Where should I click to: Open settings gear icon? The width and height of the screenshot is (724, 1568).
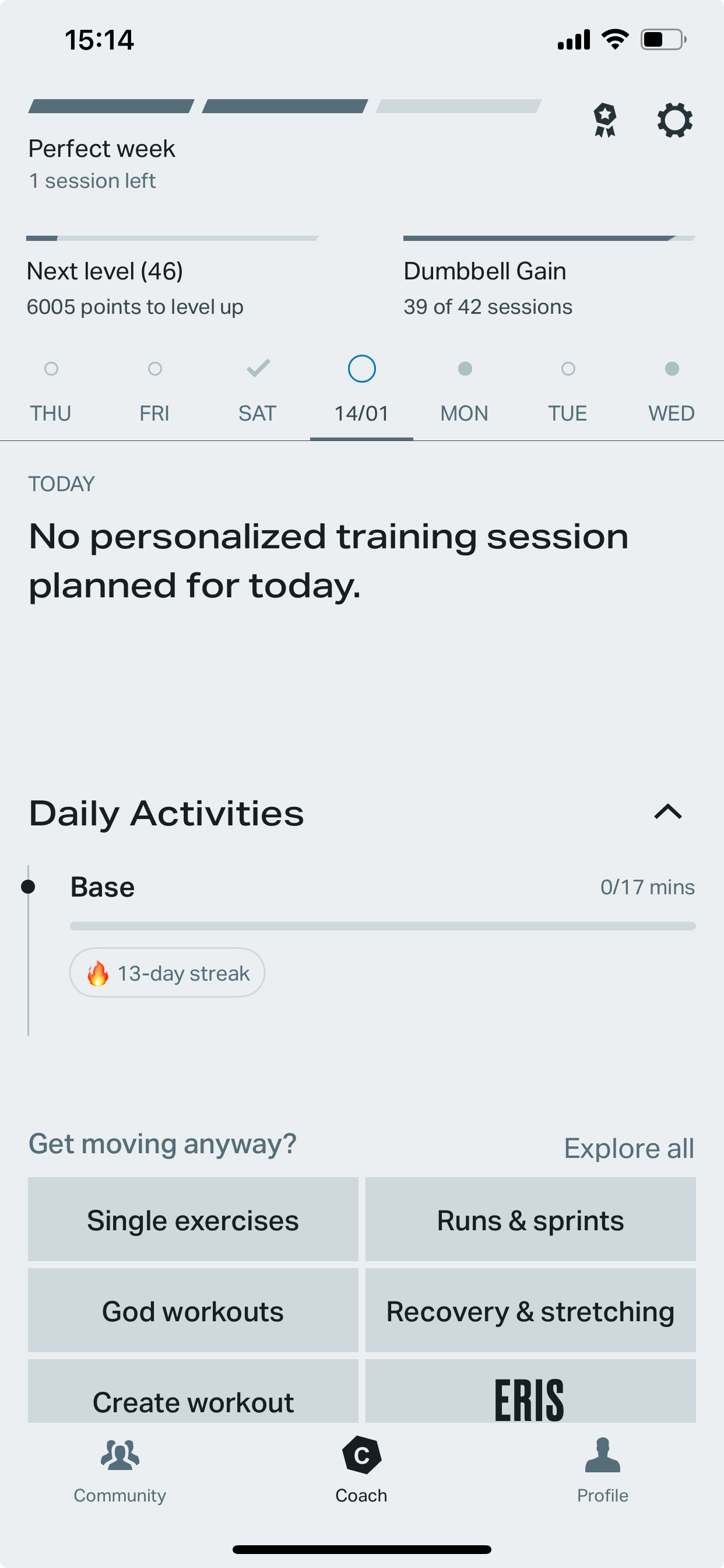[674, 121]
